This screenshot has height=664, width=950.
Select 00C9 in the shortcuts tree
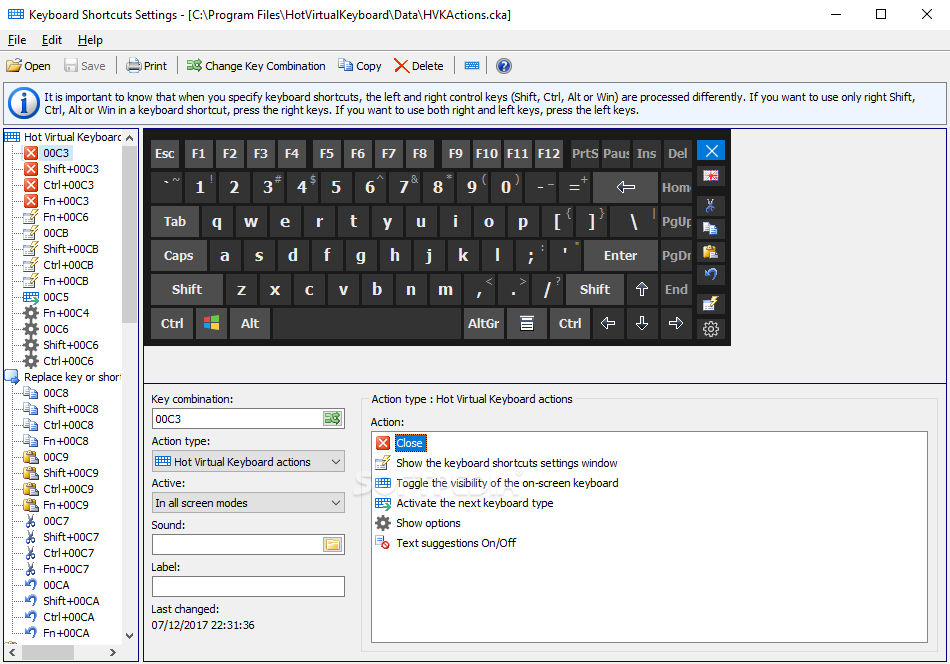coord(56,457)
